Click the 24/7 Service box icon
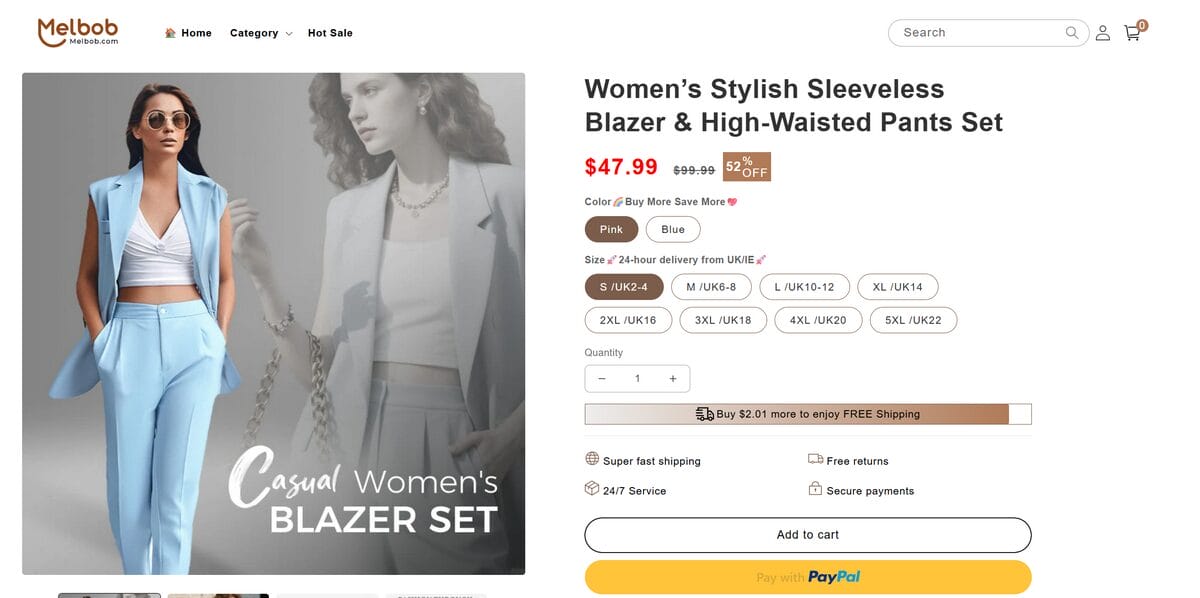 click(592, 489)
